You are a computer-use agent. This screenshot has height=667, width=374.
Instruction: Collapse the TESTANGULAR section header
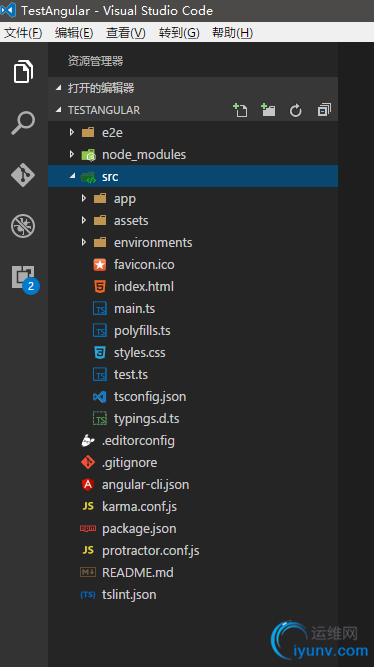pyautogui.click(x=193, y=110)
